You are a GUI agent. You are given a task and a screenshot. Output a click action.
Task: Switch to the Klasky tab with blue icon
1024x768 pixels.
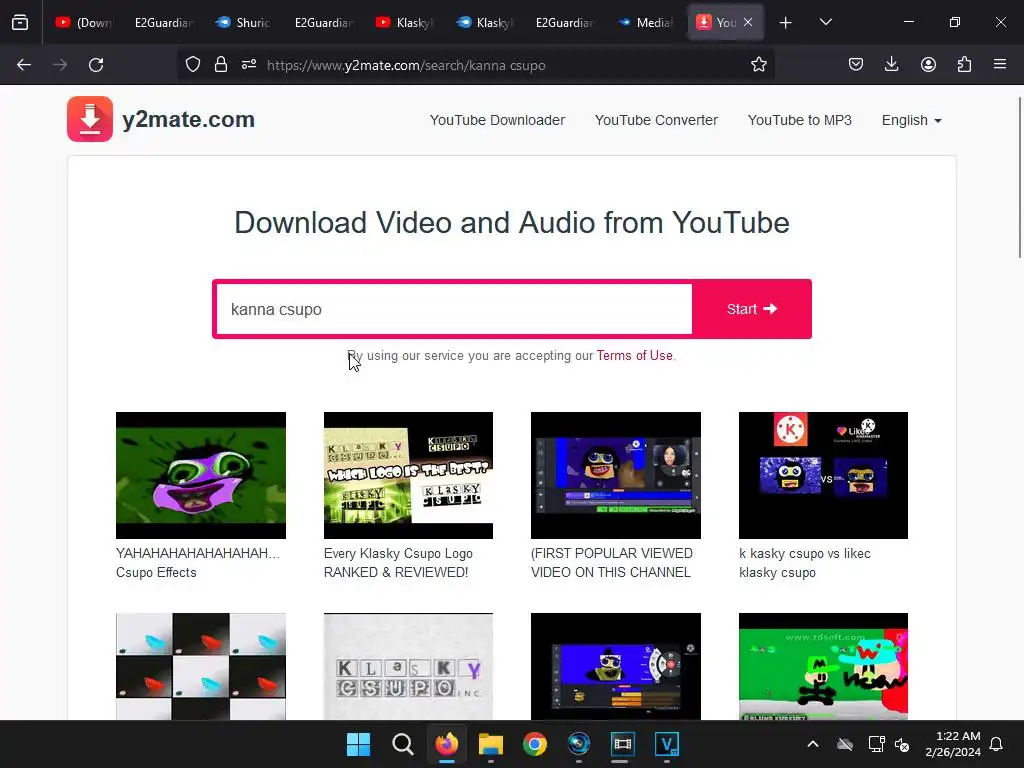pos(484,23)
